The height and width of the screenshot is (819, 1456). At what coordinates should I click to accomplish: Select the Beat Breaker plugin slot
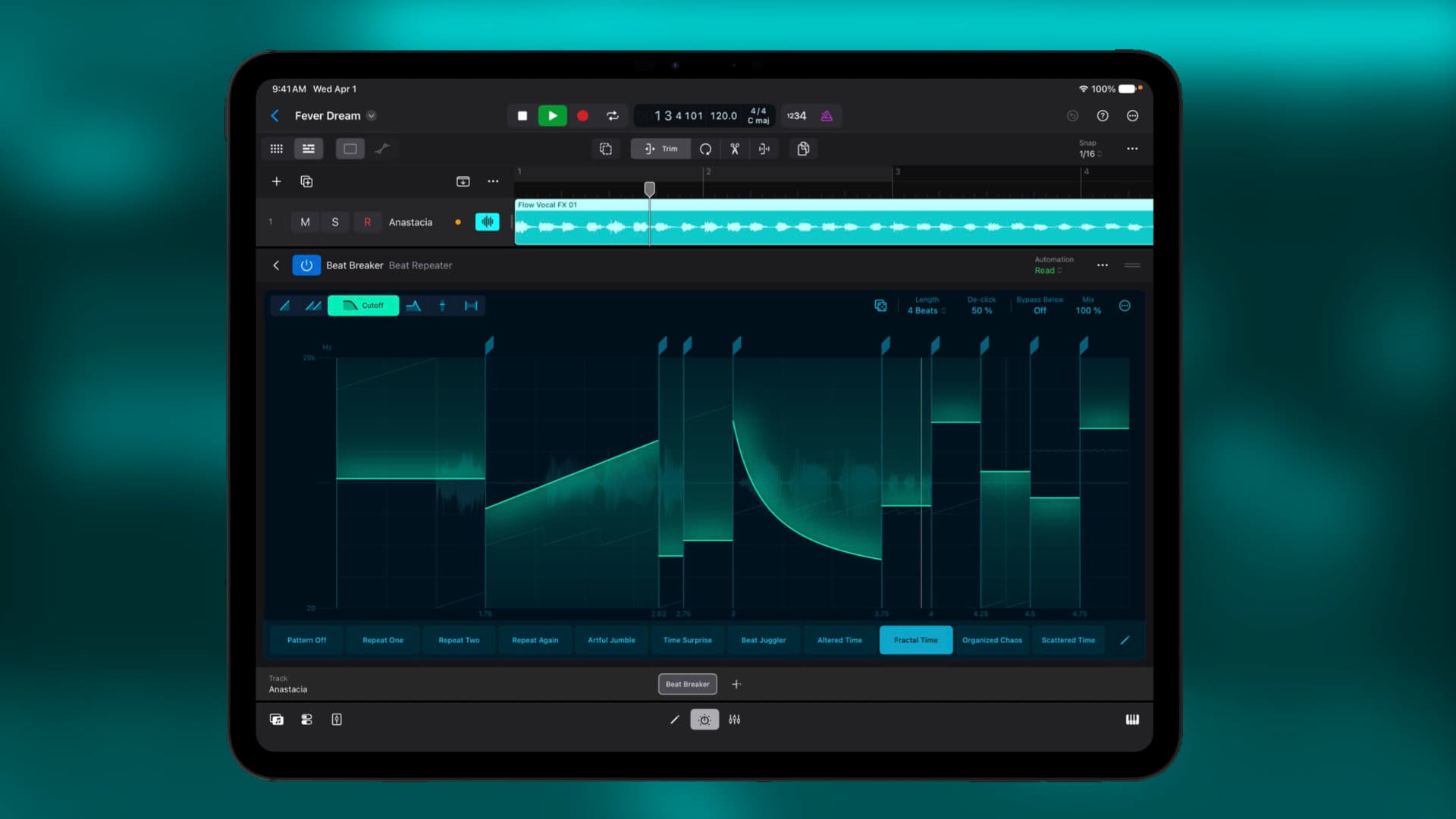(x=687, y=684)
